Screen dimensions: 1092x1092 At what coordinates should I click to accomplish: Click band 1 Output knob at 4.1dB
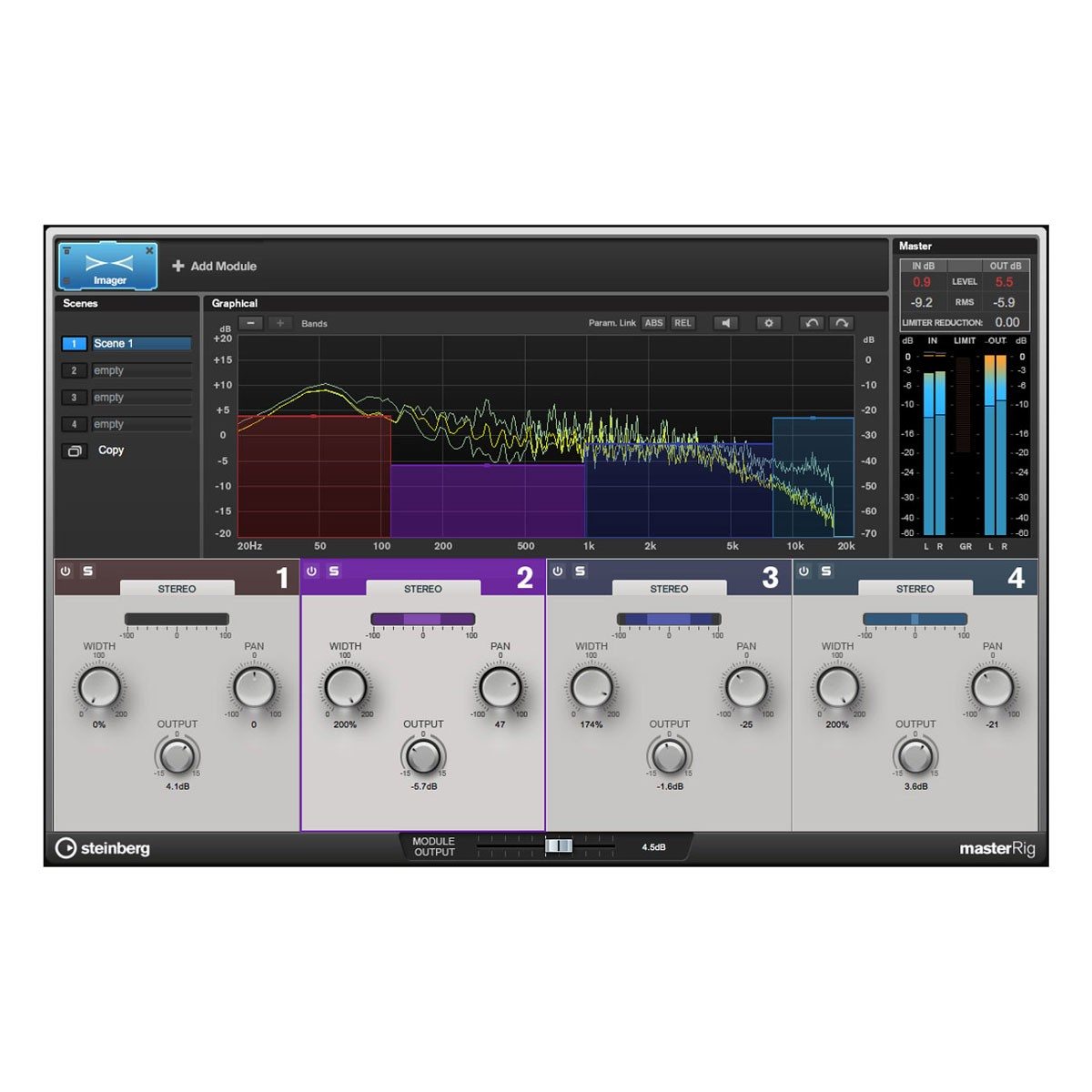tap(177, 756)
